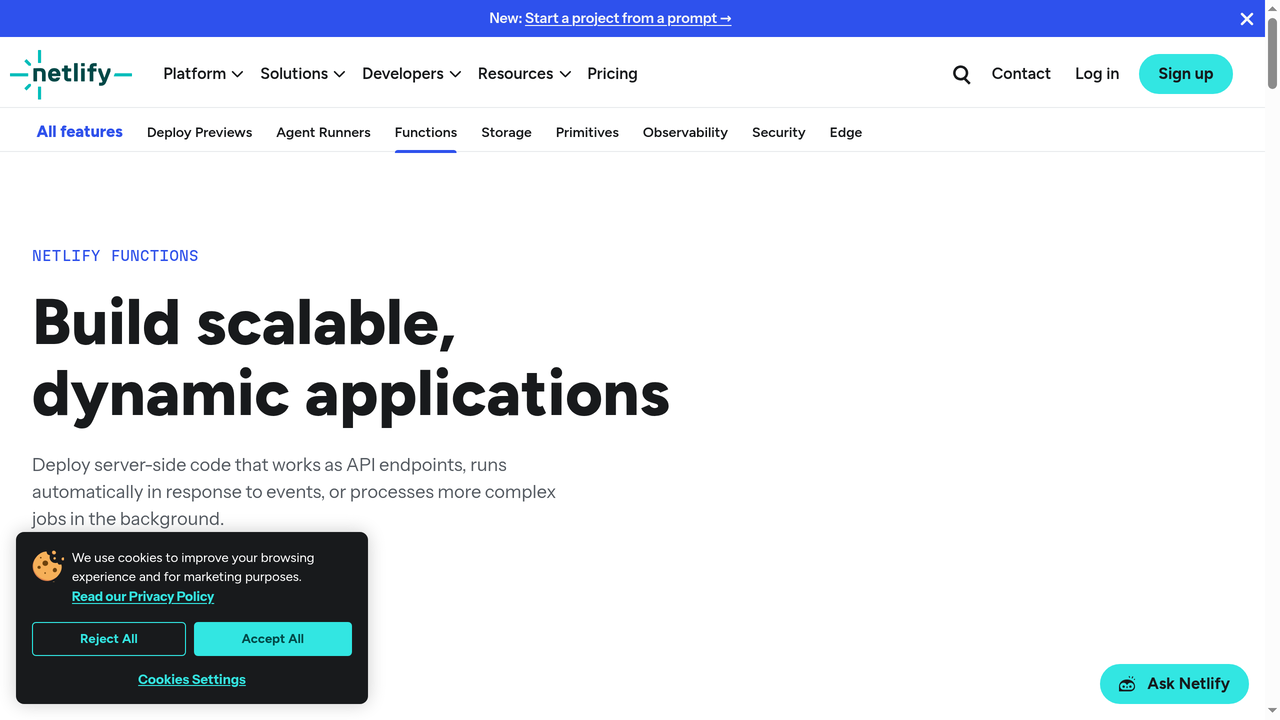Click the Sign up button
1280x720 pixels.
click(1185, 73)
